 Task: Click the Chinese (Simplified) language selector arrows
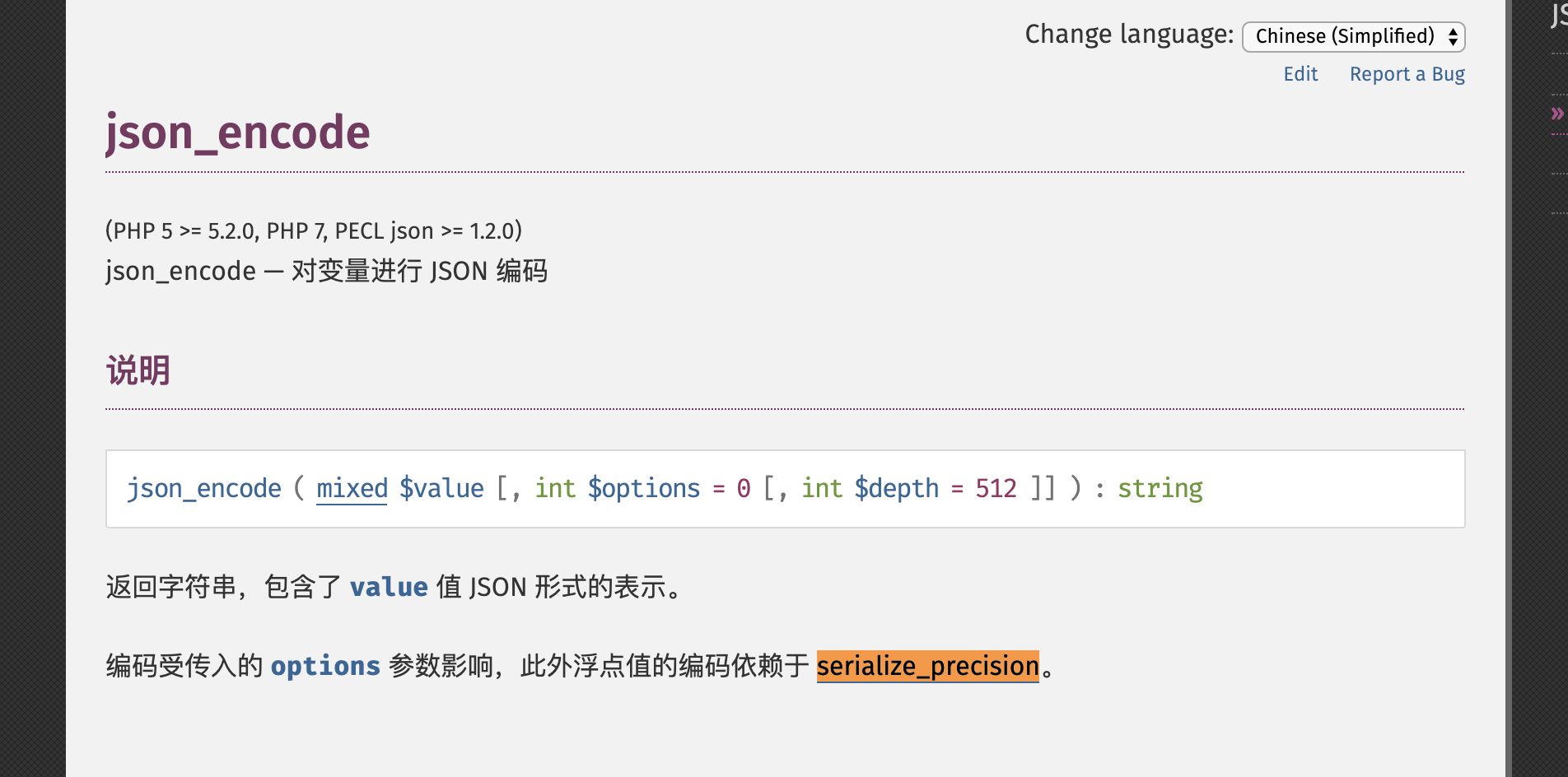(x=1451, y=36)
